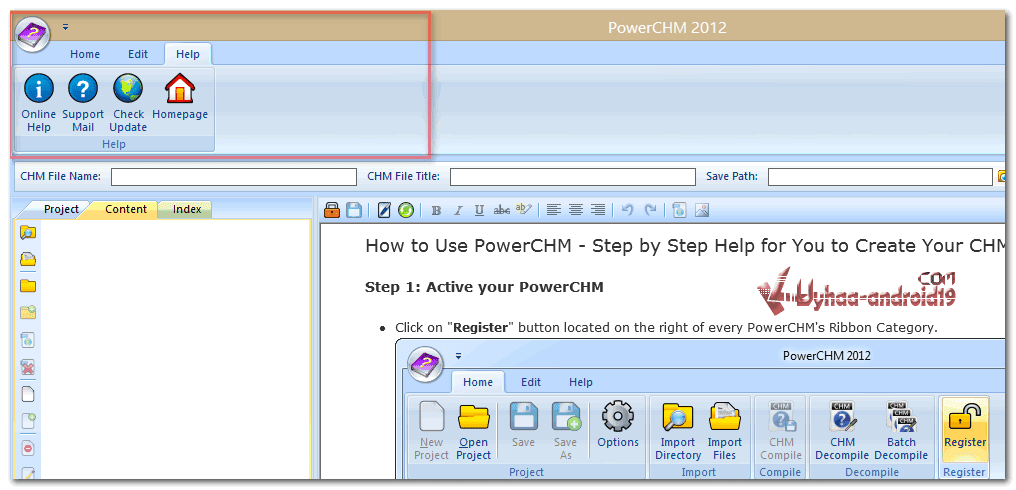
Task: Click Open Project in the tutorial screenshot image
Action: [474, 431]
